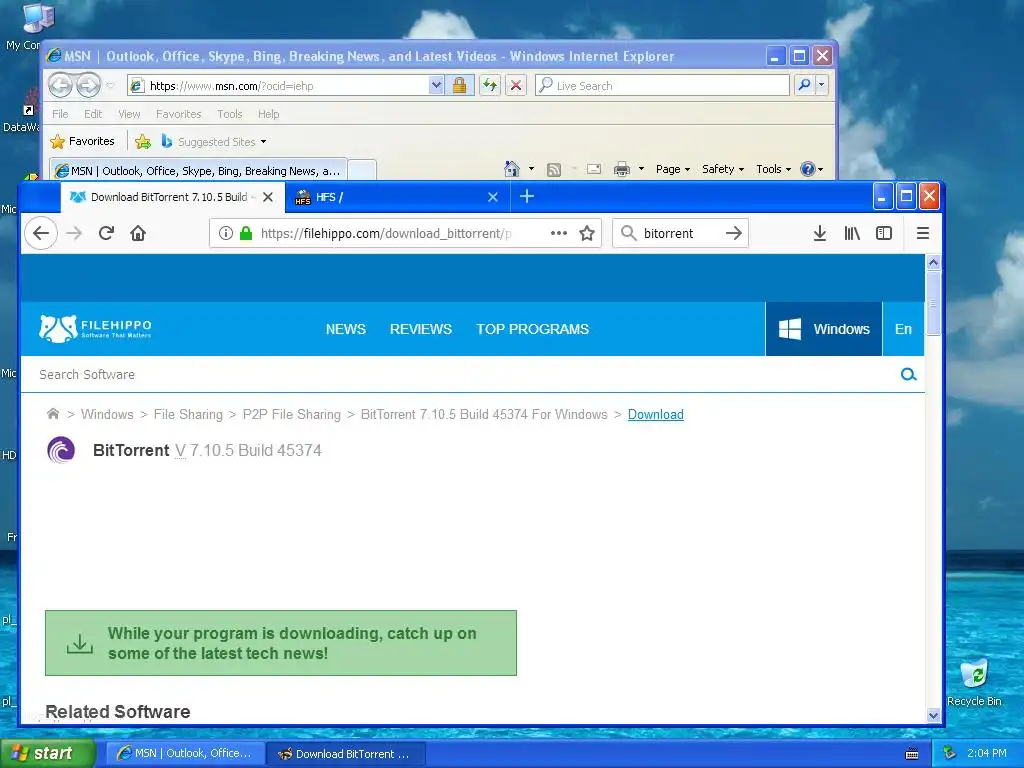Image resolution: width=1024 pixels, height=768 pixels.
Task: Submit the bitorrent search with the arrow
Action: click(x=734, y=233)
